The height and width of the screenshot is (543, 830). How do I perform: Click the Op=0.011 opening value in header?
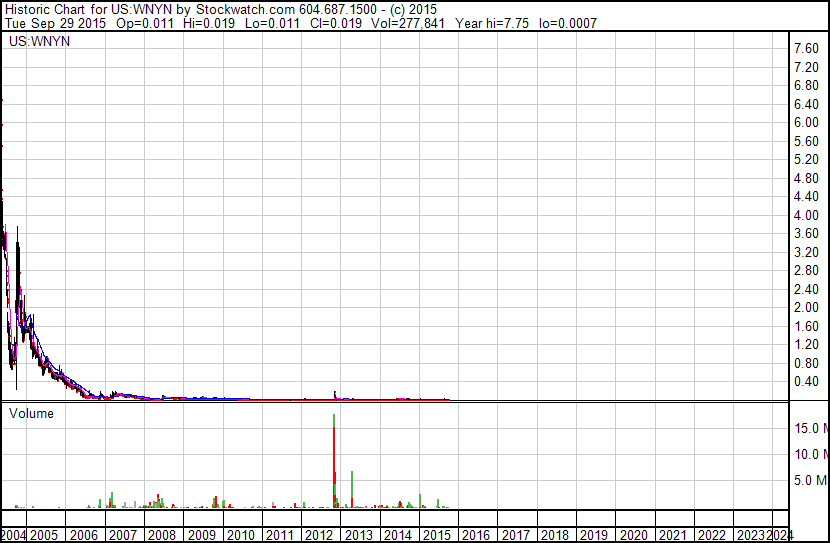pyautogui.click(x=145, y=23)
